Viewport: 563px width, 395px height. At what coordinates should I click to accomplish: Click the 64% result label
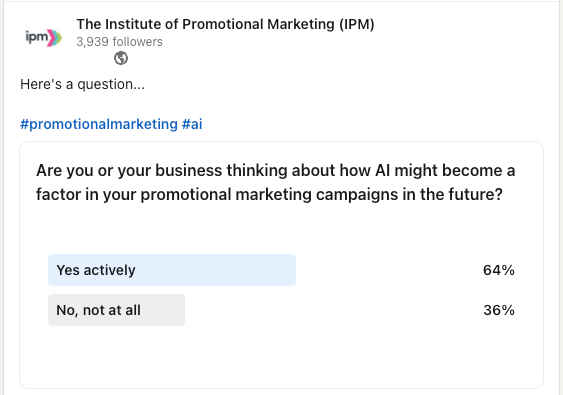coord(499,270)
